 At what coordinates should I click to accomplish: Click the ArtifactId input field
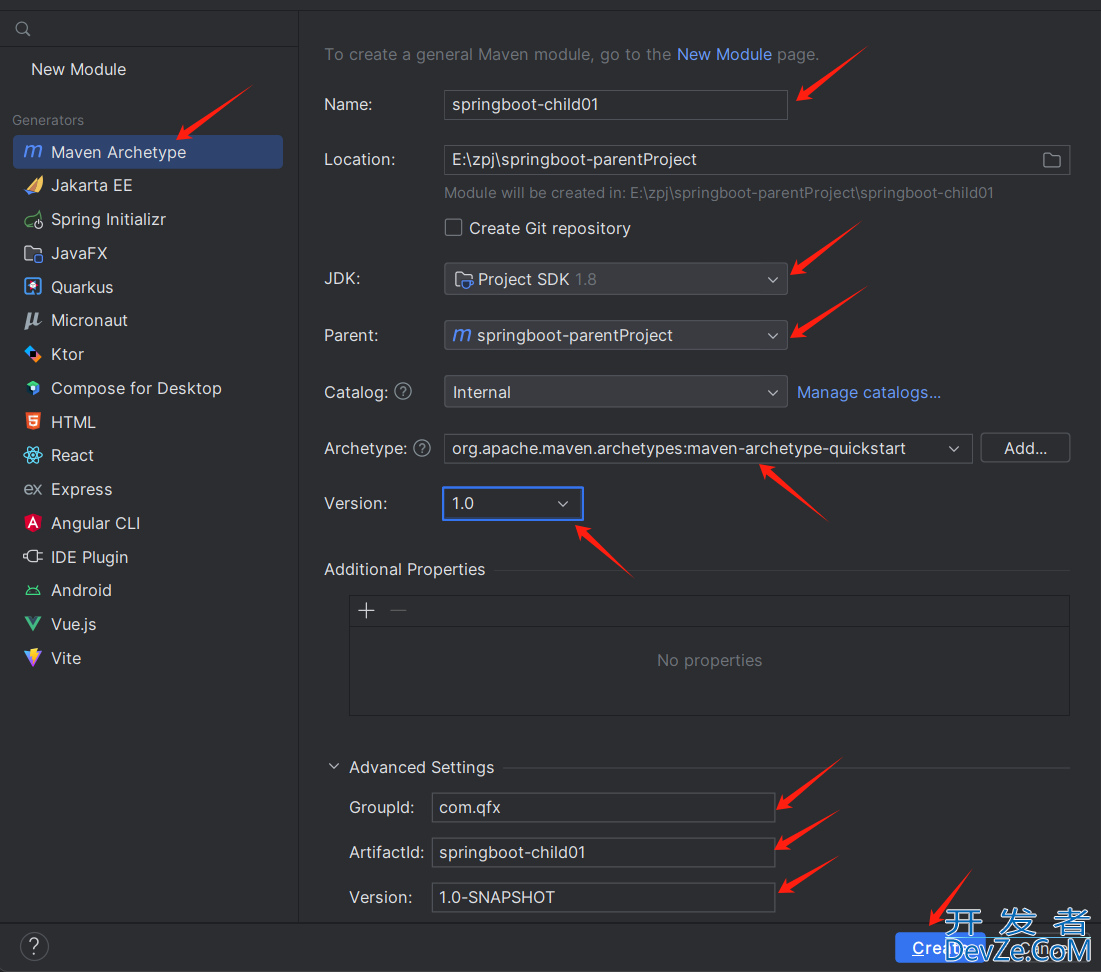[603, 853]
